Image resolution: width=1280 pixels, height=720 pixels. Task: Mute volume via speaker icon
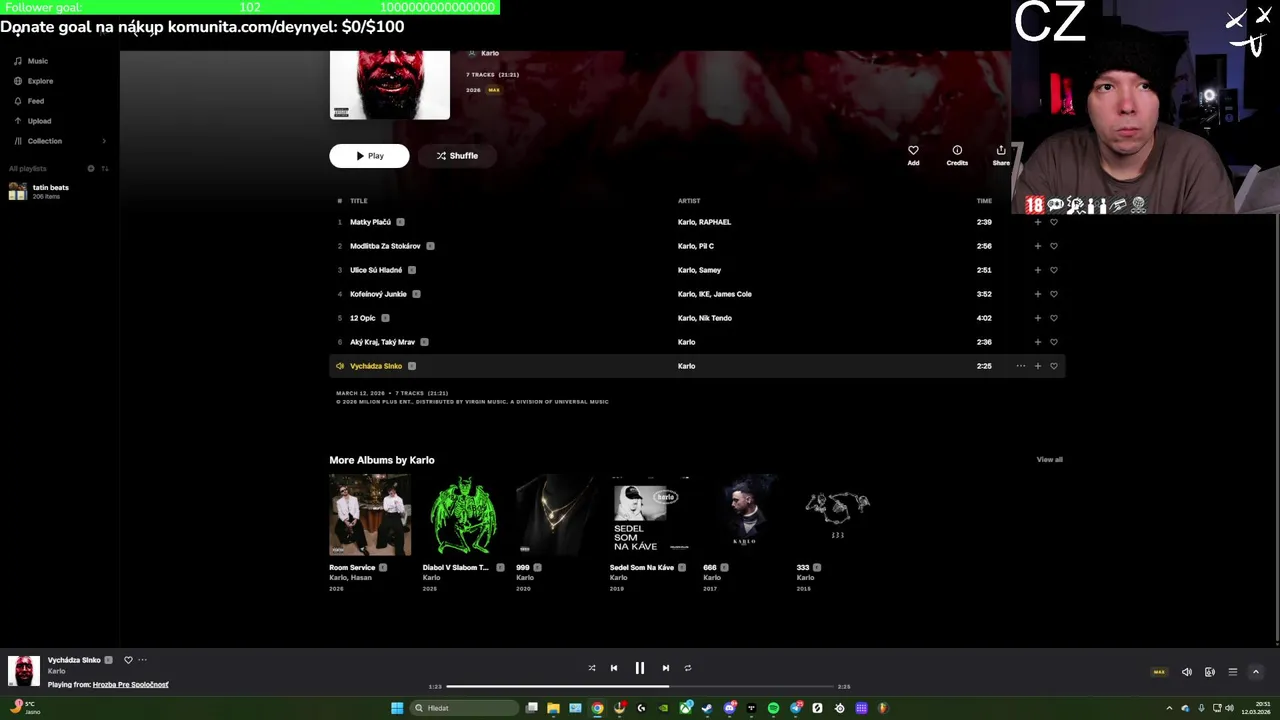[1187, 672]
